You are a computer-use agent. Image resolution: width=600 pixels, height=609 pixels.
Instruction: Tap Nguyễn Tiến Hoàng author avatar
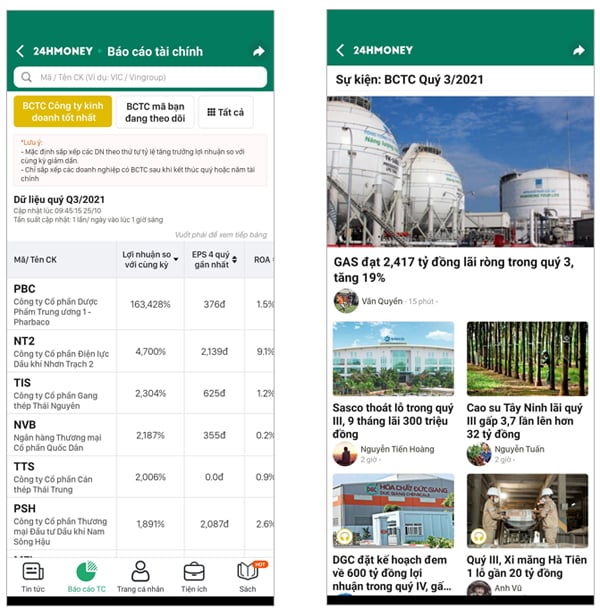click(345, 454)
